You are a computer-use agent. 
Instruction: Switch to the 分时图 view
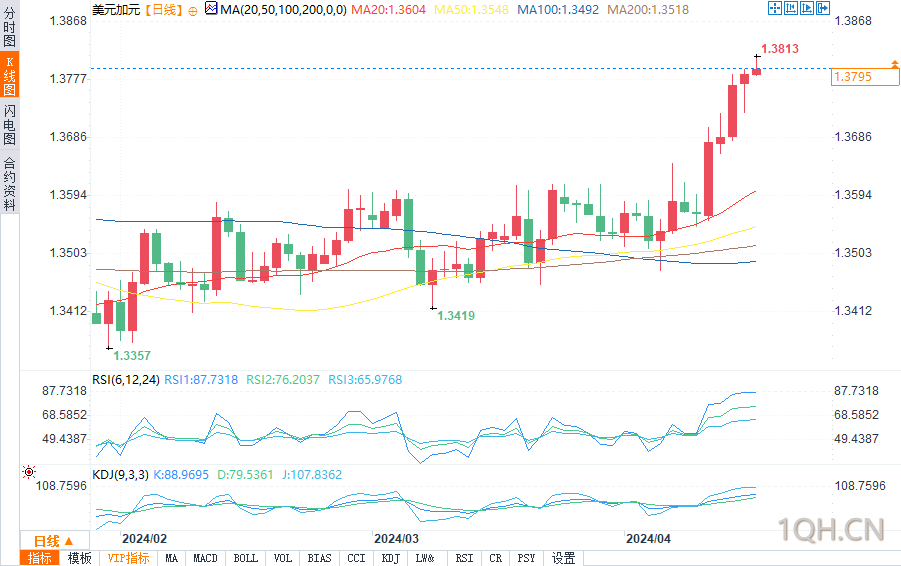9,26
